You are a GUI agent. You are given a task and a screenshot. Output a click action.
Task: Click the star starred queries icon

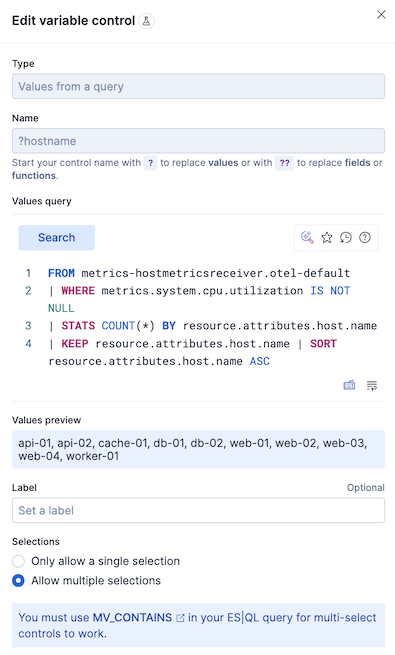[327, 238]
